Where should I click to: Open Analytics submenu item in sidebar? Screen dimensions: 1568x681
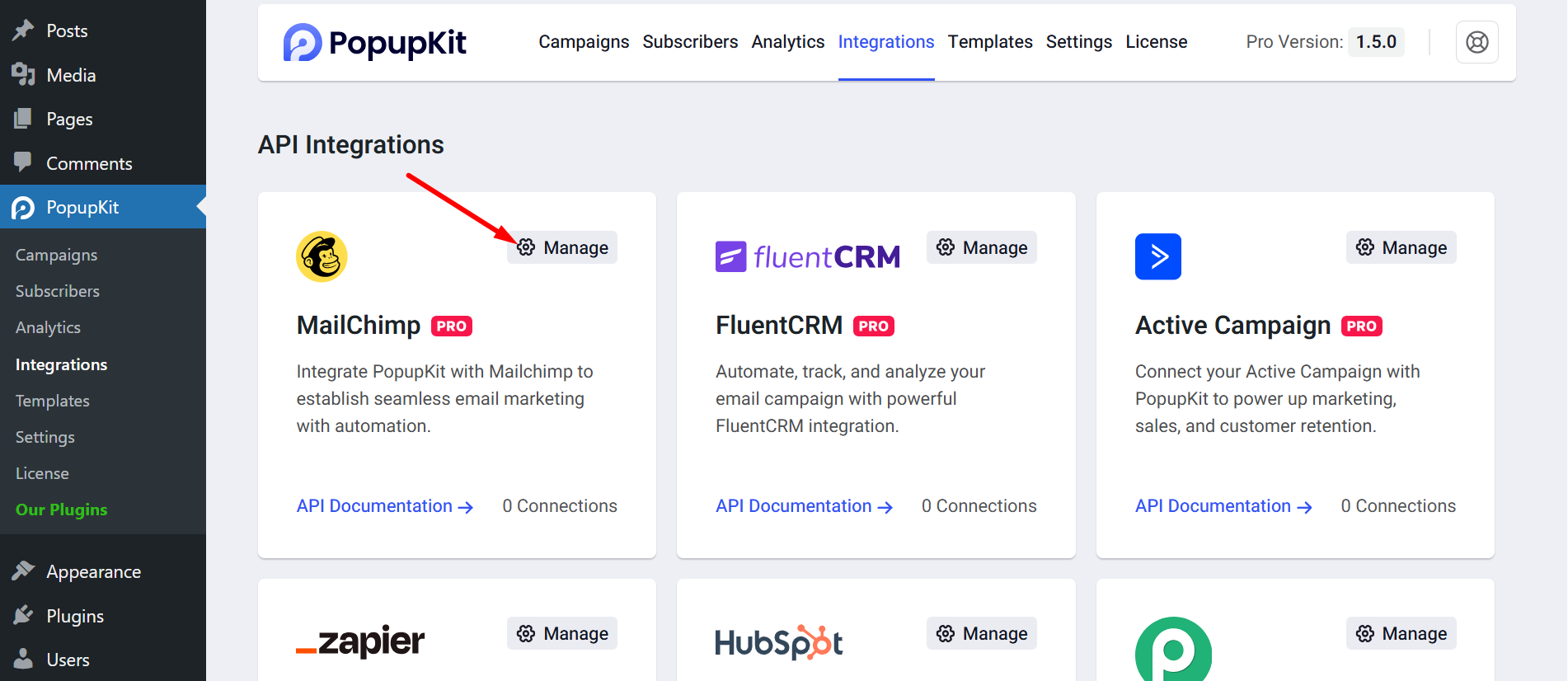click(49, 327)
